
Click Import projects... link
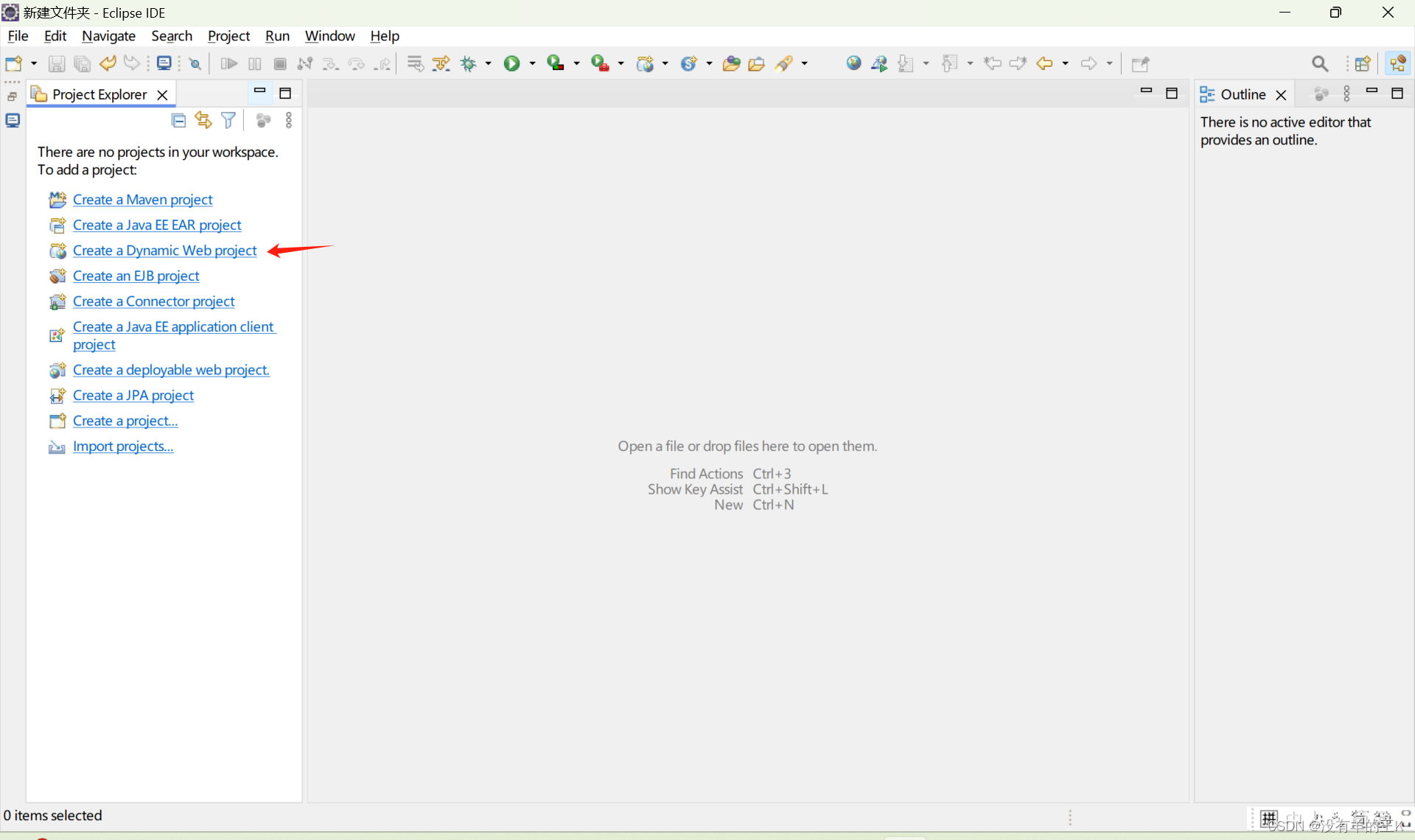click(x=123, y=447)
